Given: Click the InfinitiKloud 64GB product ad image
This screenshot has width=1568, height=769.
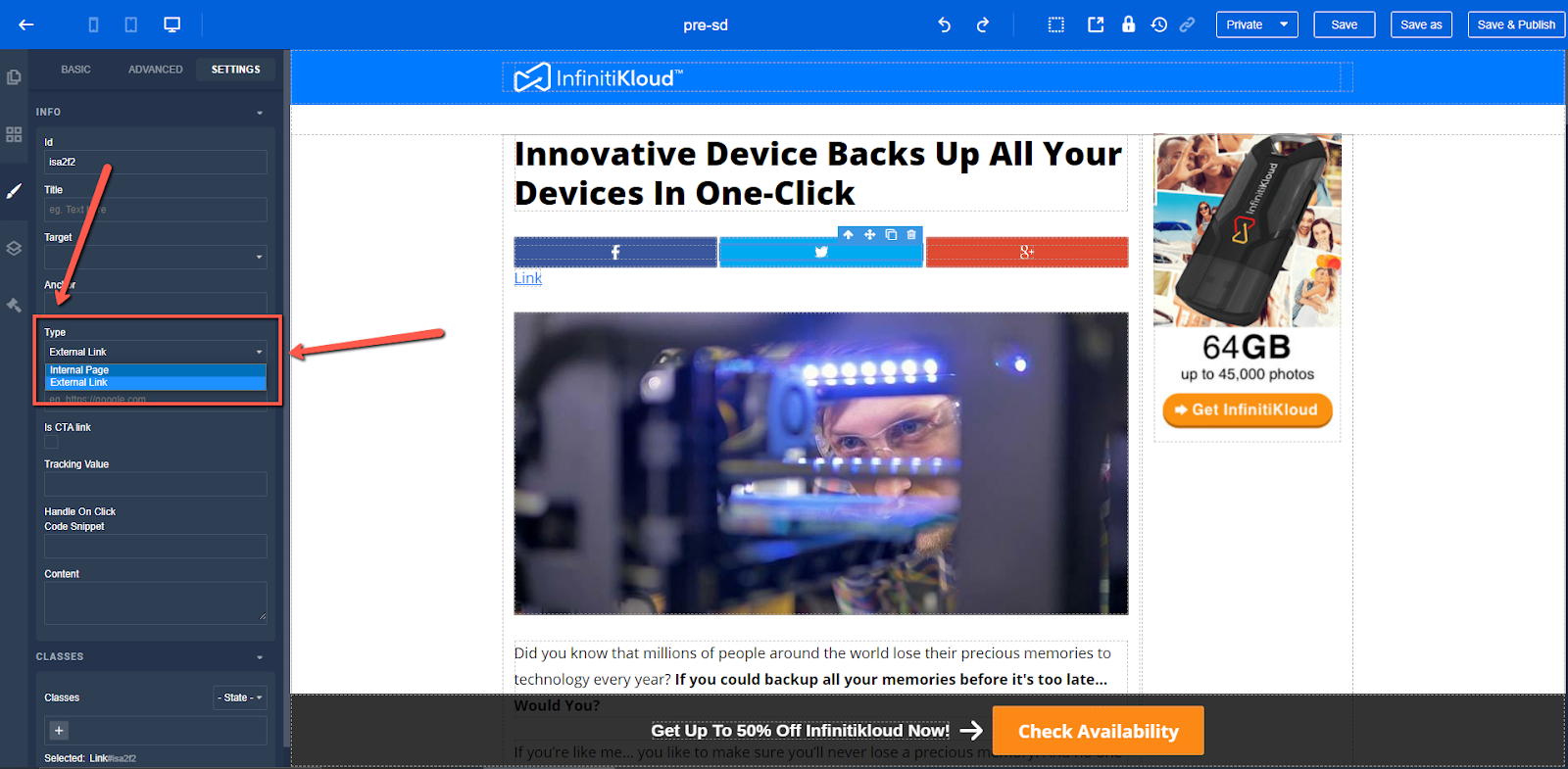Looking at the screenshot, I should click(x=1247, y=230).
